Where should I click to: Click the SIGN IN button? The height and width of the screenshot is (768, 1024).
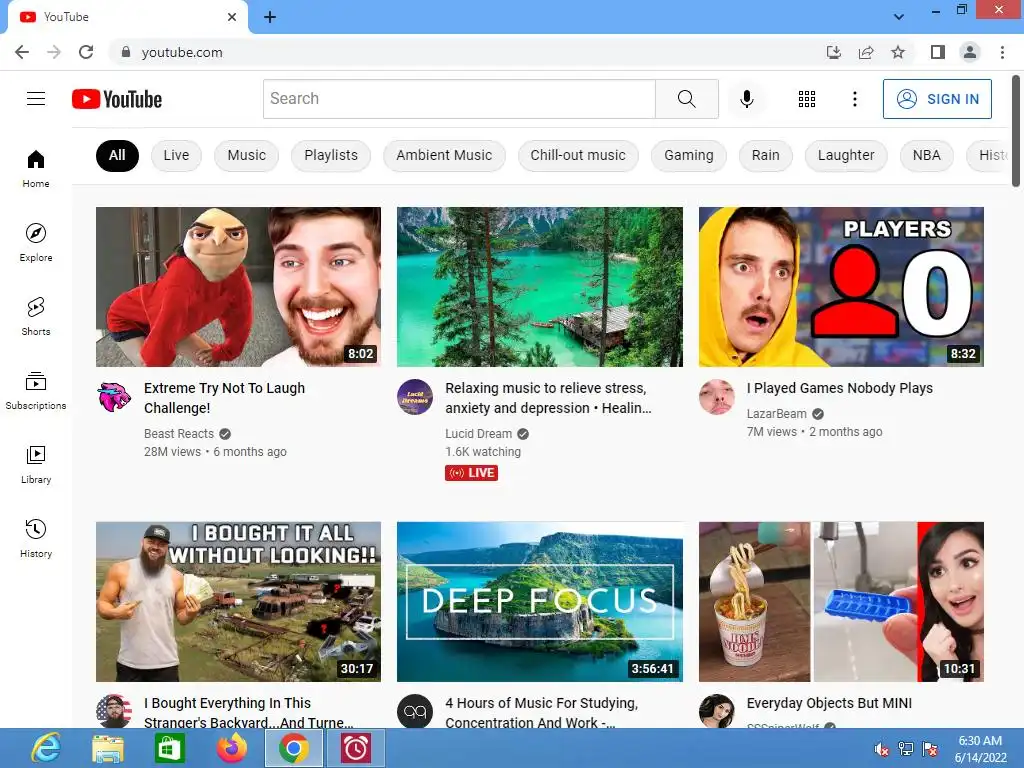pyautogui.click(x=937, y=99)
